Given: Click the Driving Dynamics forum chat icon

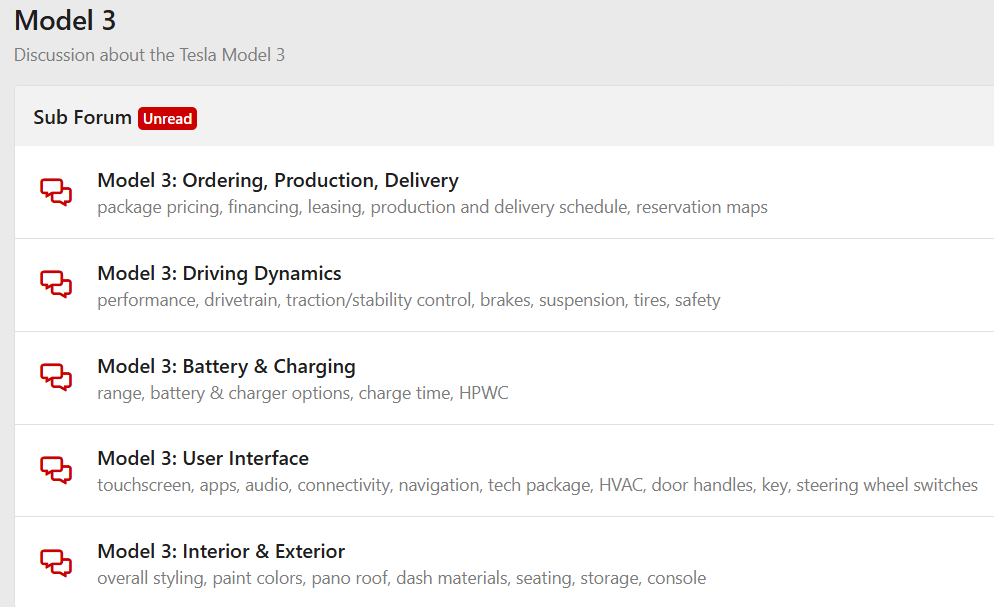Looking at the screenshot, I should [x=56, y=285].
